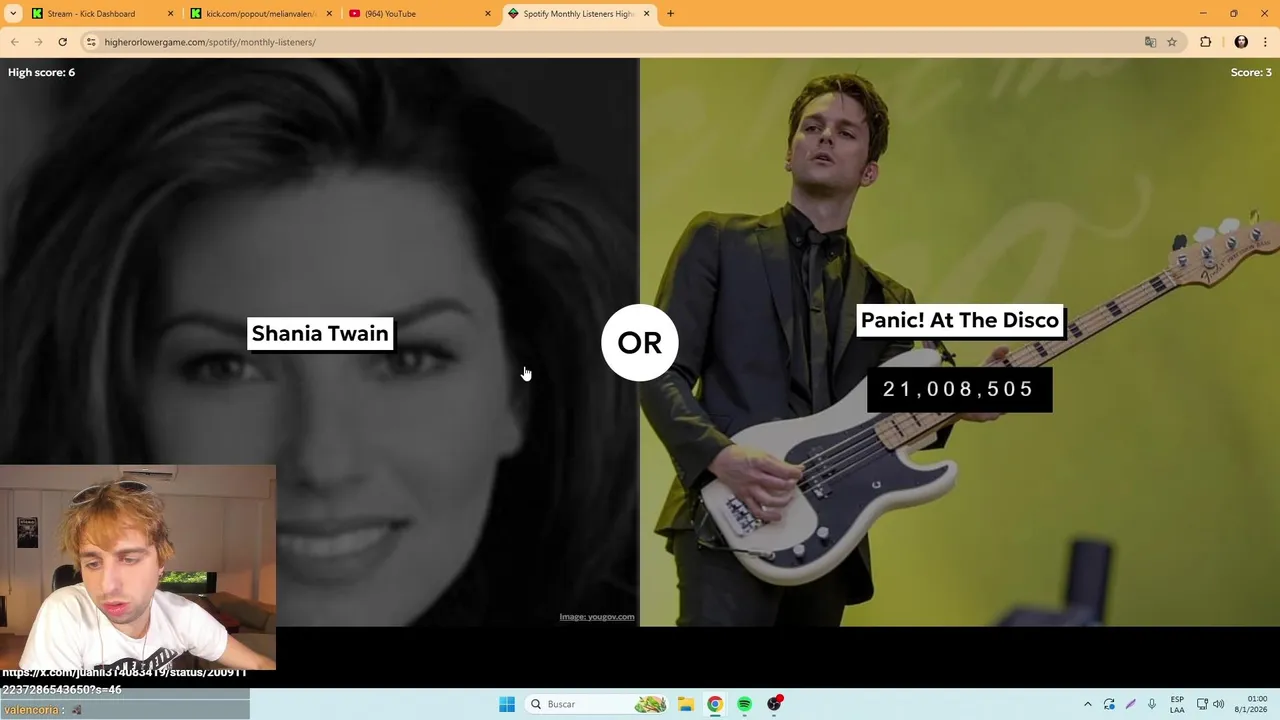Open the Windows Start menu
The height and width of the screenshot is (720, 1280).
(507, 704)
